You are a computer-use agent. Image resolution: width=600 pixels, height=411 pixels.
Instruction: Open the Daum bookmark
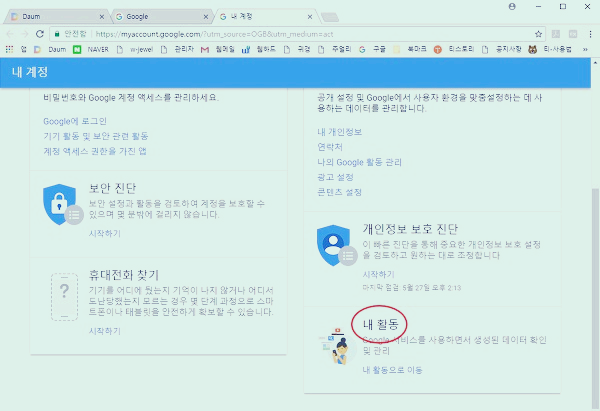click(x=50, y=49)
